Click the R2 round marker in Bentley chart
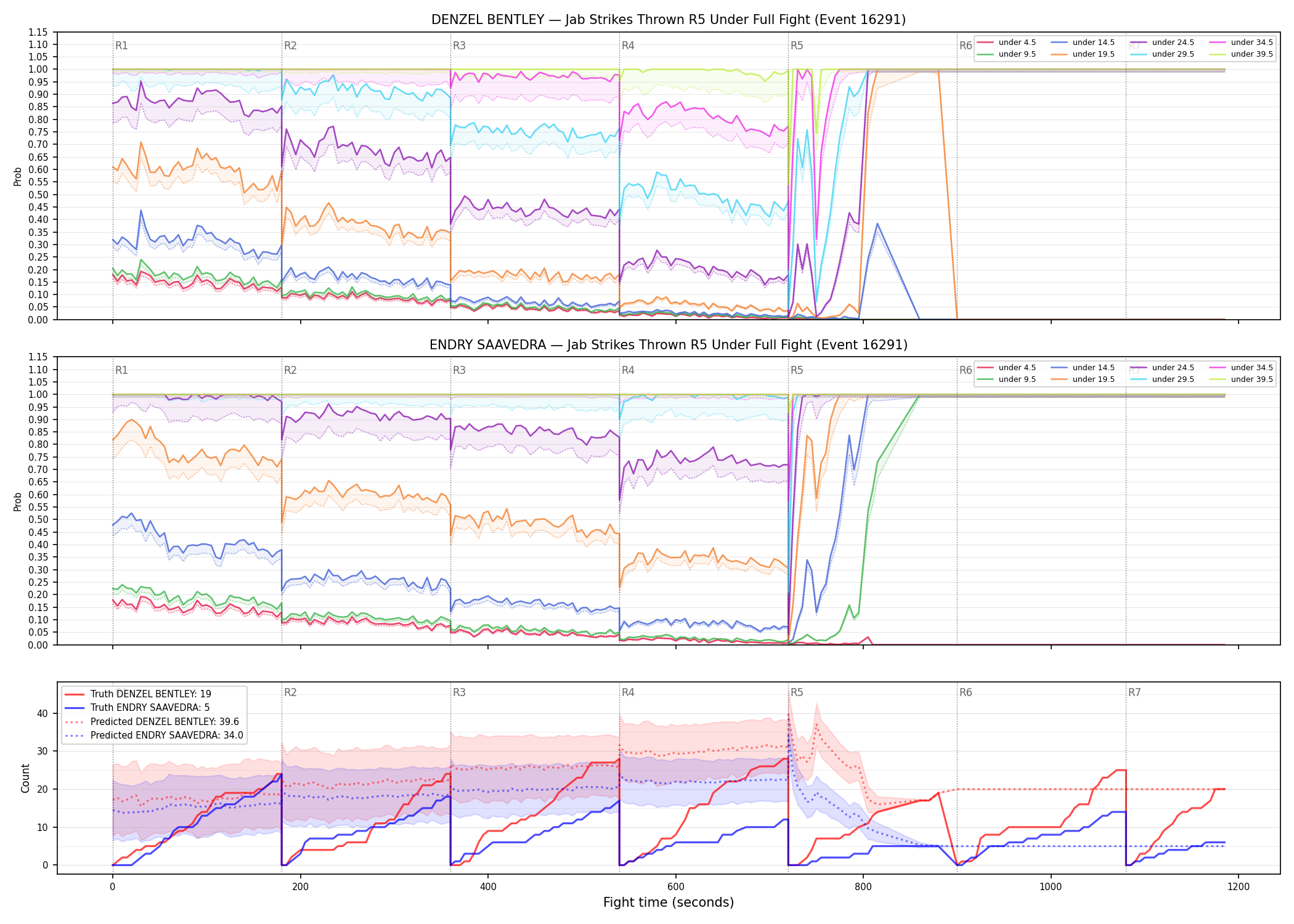 (290, 46)
